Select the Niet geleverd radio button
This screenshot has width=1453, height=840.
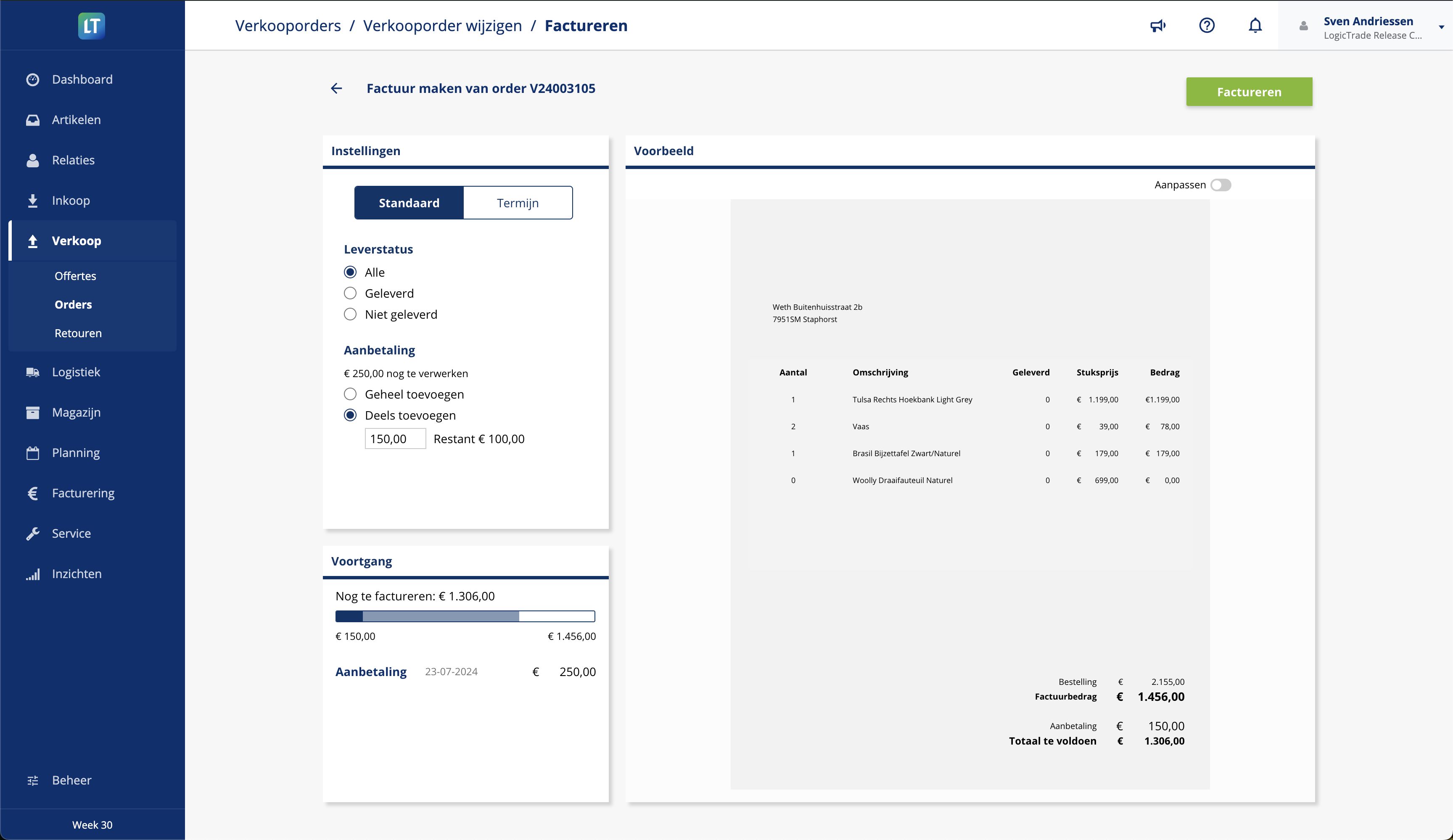pos(350,314)
